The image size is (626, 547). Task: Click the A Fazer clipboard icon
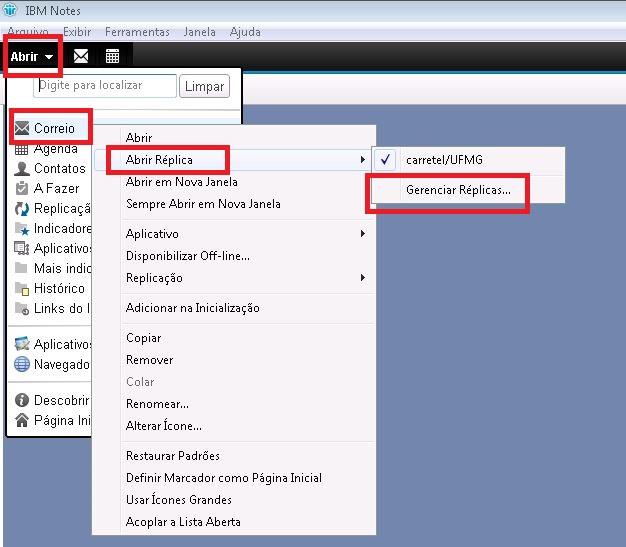coord(22,188)
